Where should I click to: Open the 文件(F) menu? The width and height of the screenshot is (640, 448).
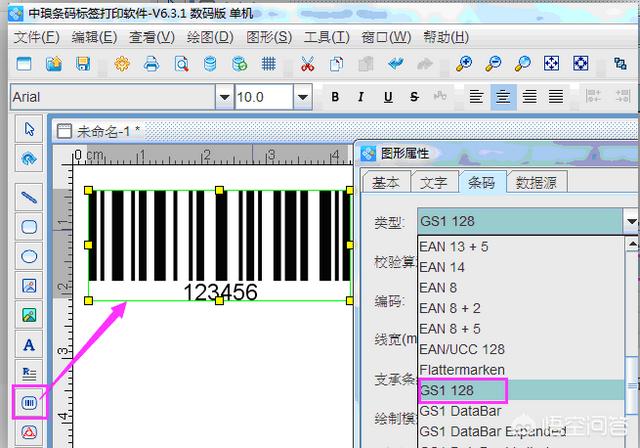37,38
